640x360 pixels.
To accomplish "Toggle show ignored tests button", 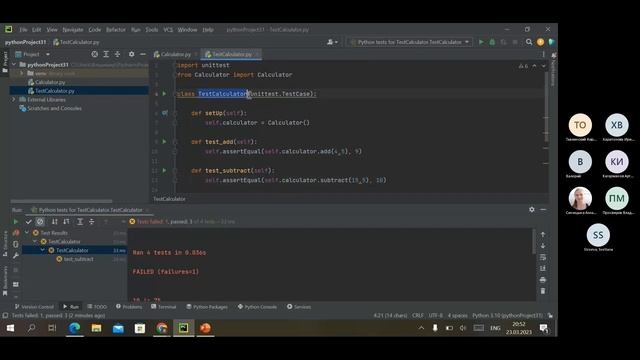I will click(x=40, y=222).
